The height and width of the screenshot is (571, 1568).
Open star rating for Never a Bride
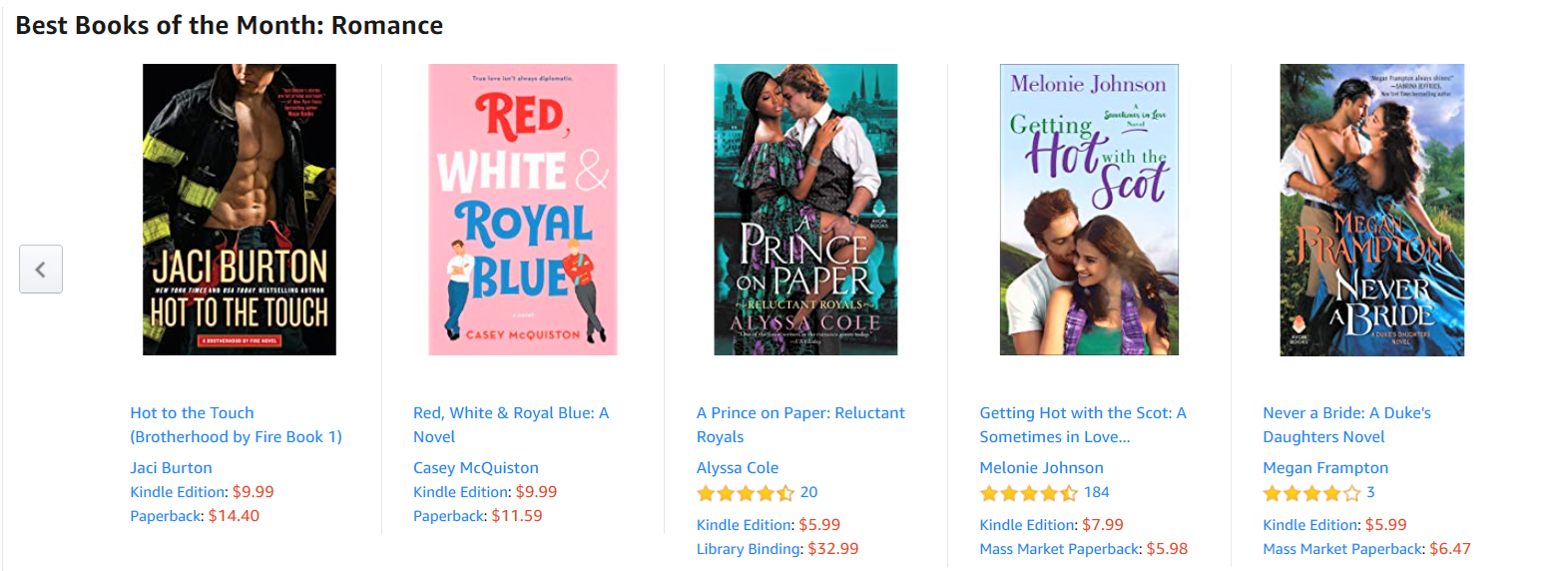1311,493
